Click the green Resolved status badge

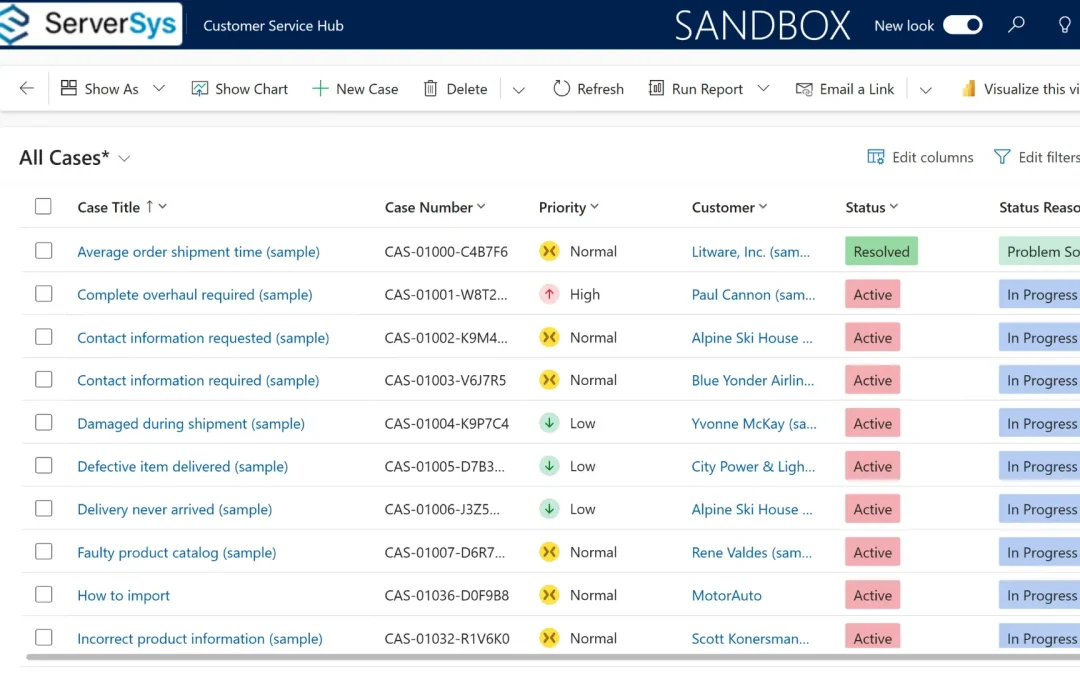[882, 251]
